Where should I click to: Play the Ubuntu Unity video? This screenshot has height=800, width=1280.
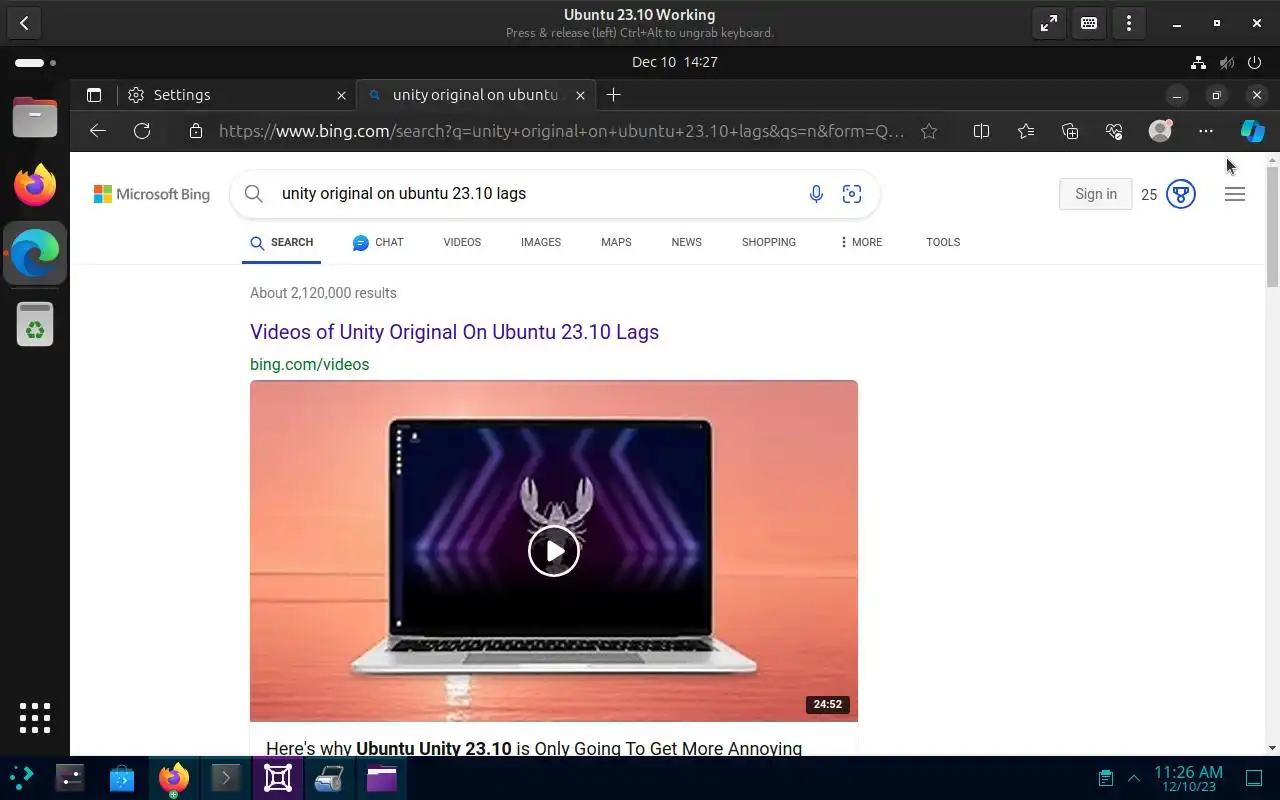(x=554, y=550)
